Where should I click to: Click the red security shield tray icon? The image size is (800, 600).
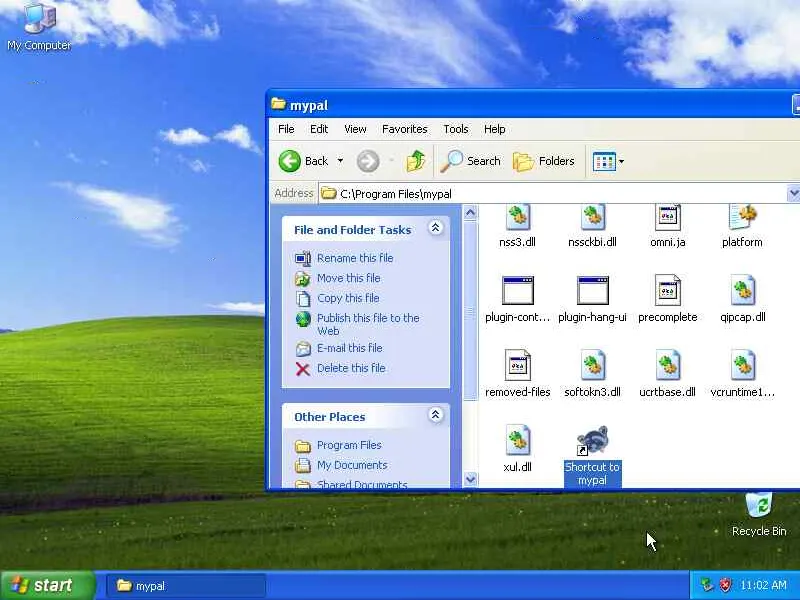pos(725,585)
